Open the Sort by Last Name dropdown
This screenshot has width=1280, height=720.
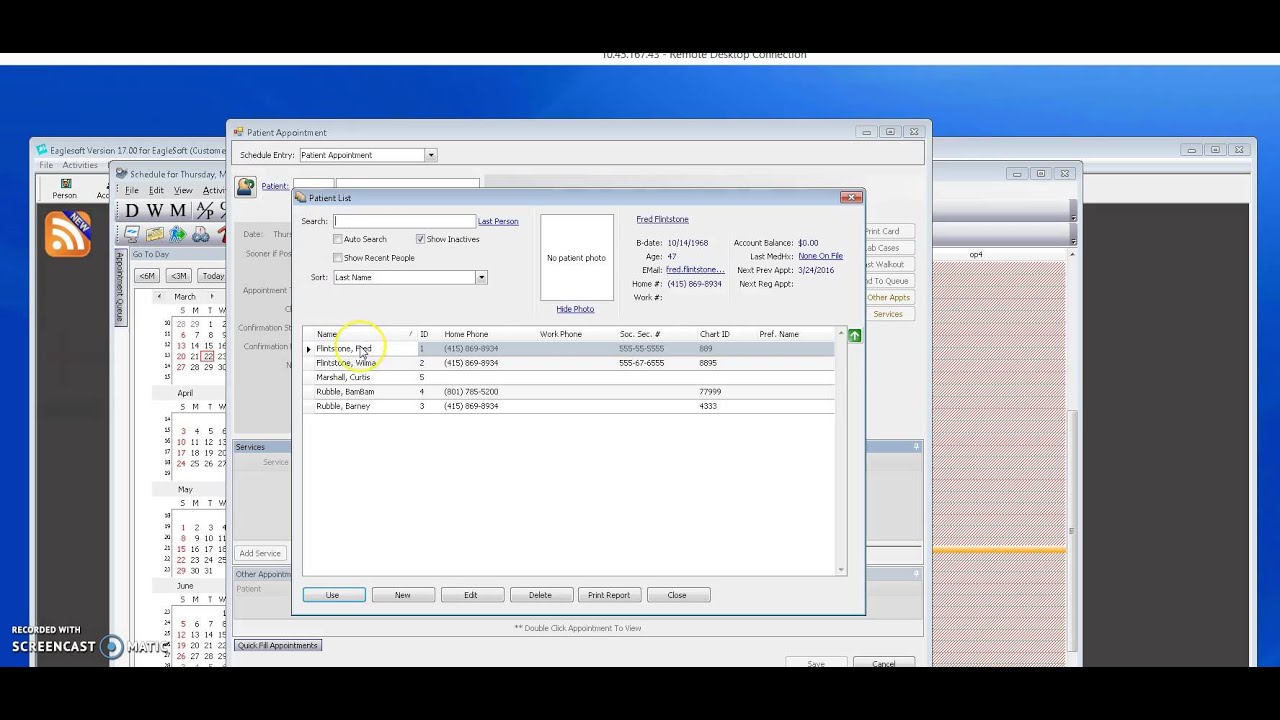point(481,278)
